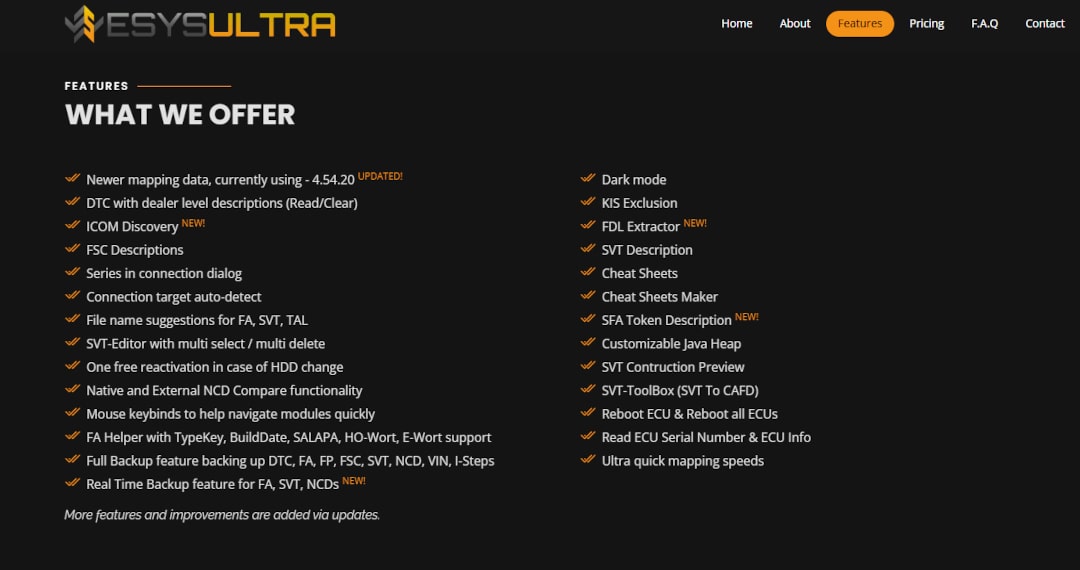1080x570 pixels.
Task: Open the Contact page link
Action: click(1045, 24)
